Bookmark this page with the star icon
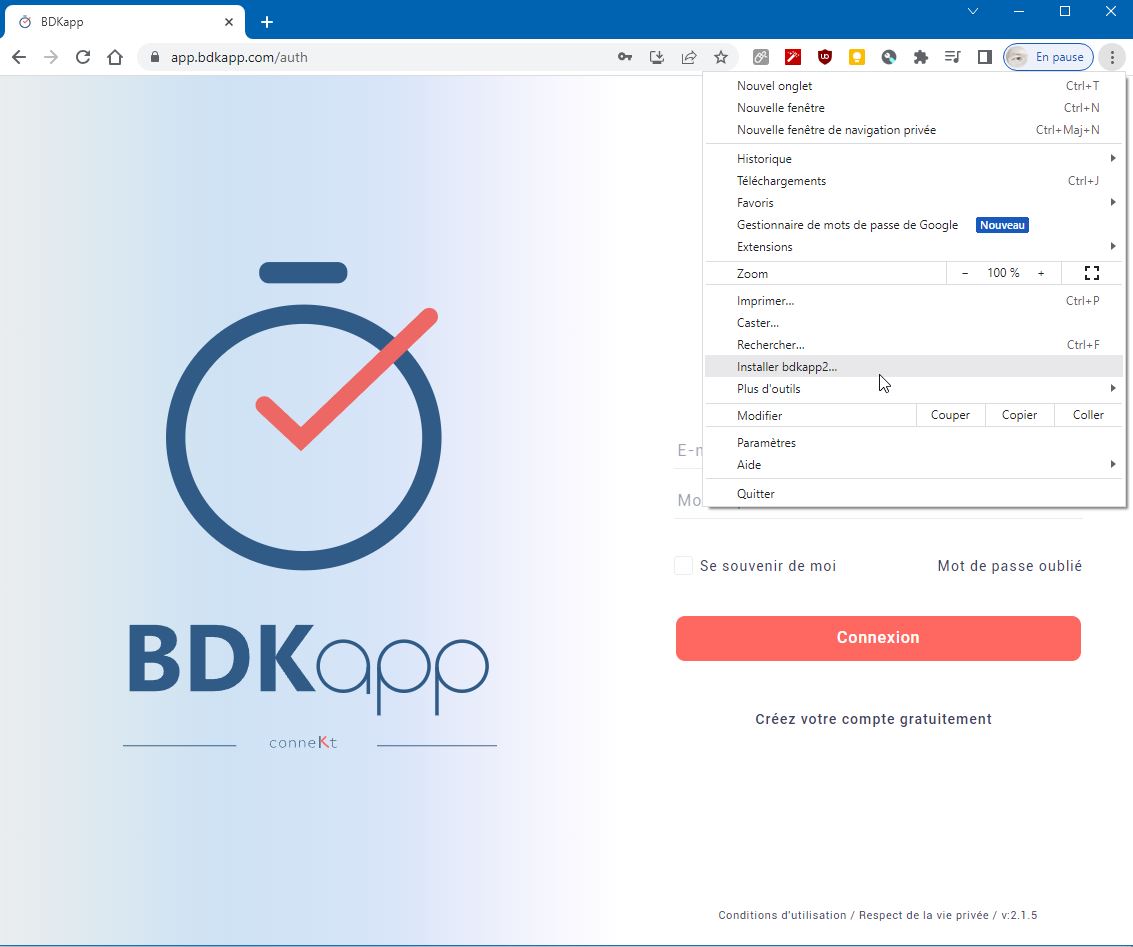The image size is (1133, 947). [x=720, y=57]
